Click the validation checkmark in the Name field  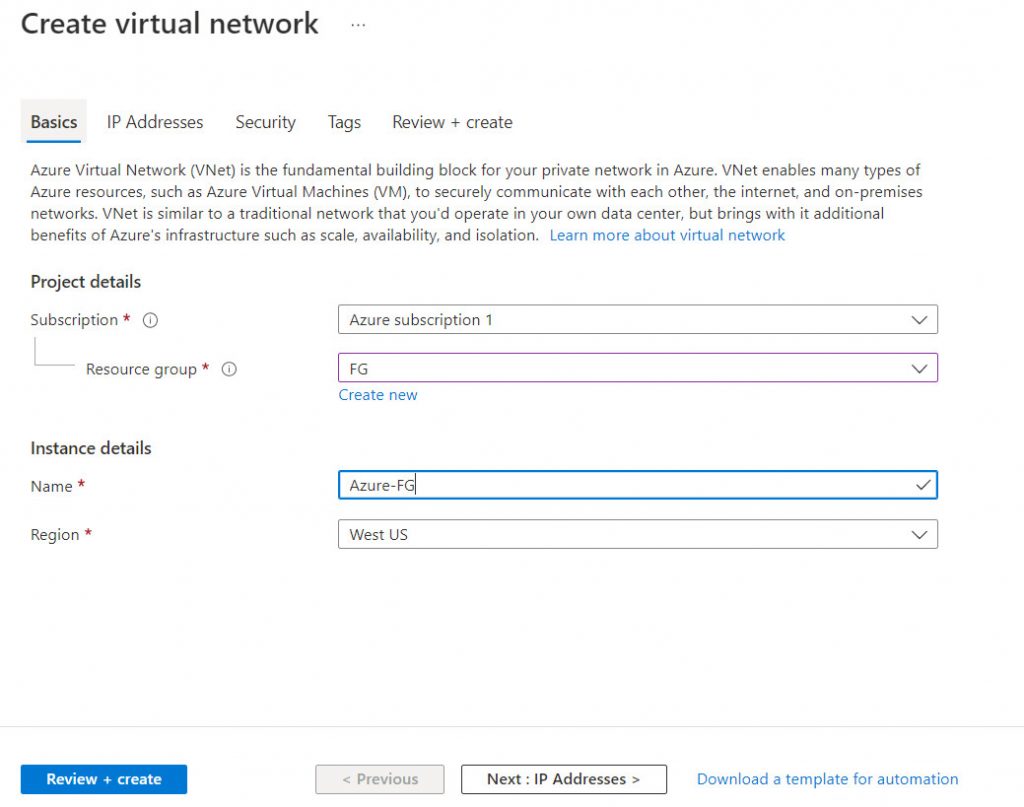[922, 485]
